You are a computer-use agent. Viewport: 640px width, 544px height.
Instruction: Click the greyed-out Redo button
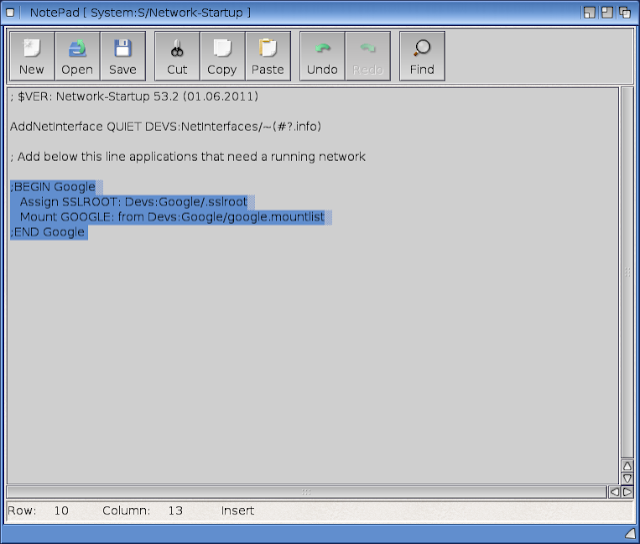click(x=367, y=56)
